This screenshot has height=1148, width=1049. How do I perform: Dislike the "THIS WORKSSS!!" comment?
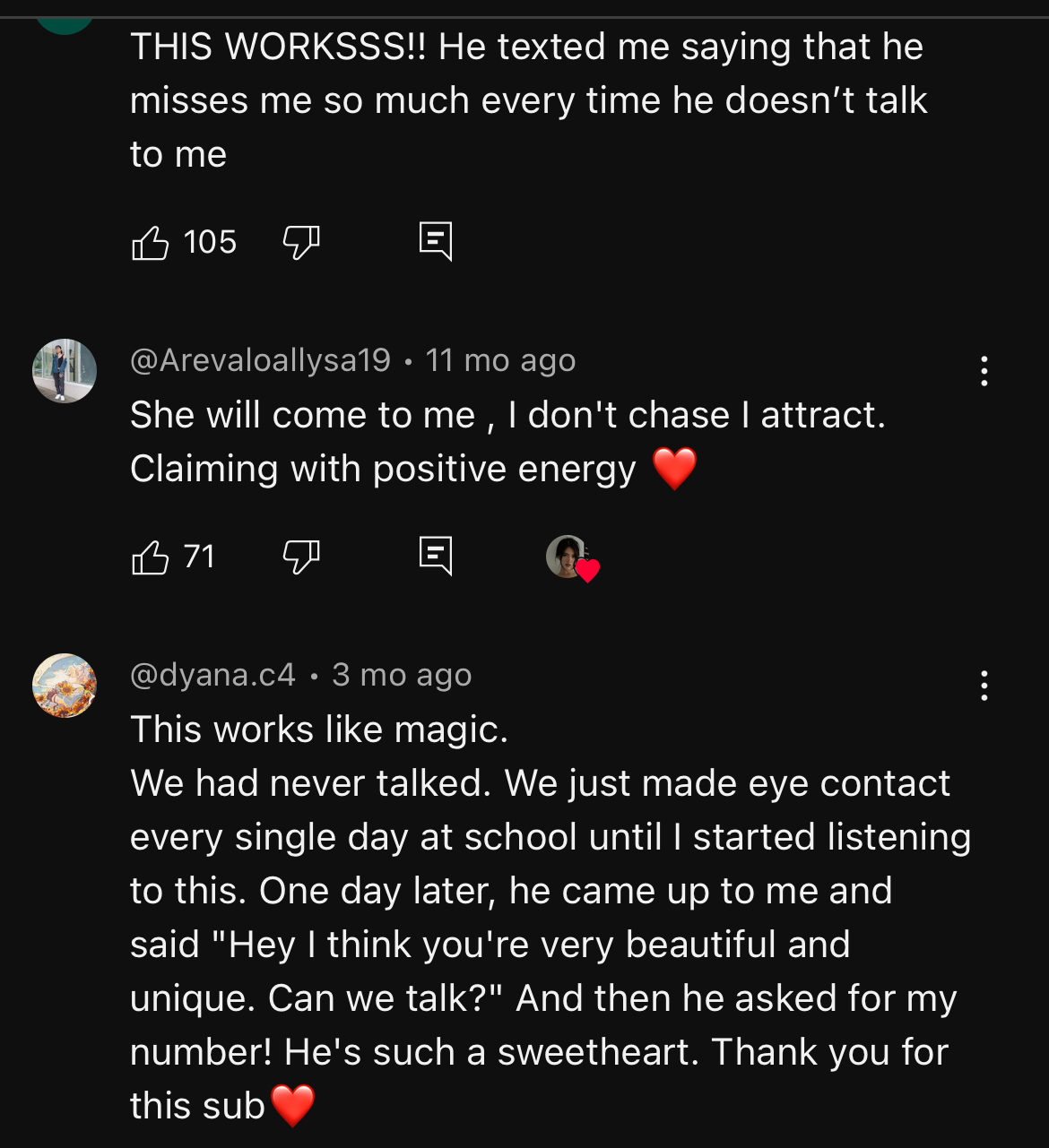(x=301, y=242)
